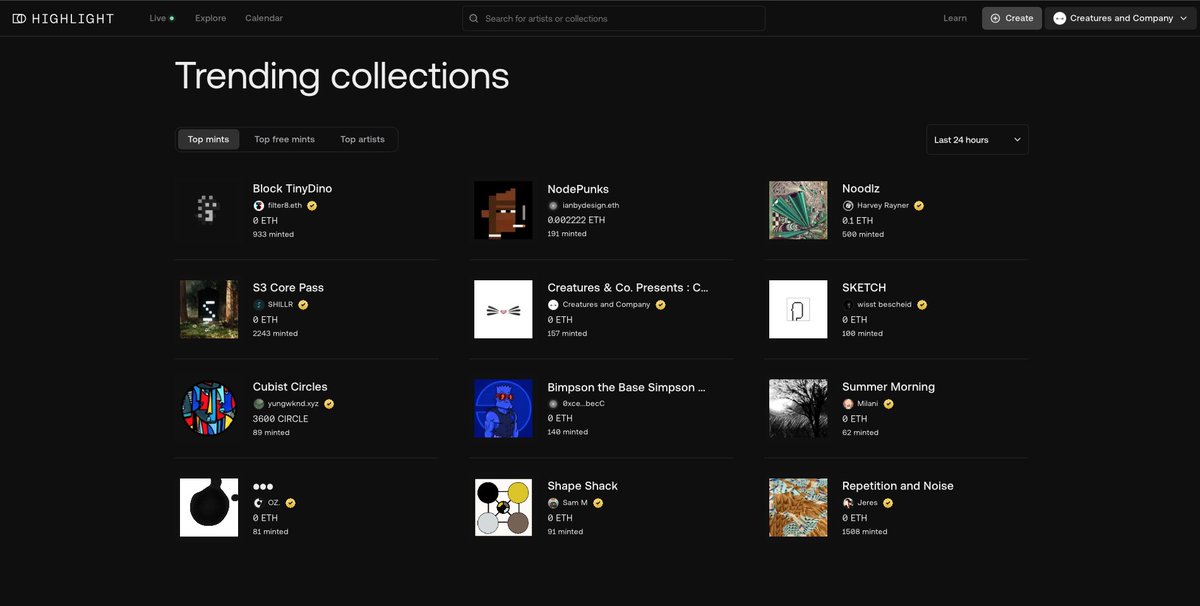1200x606 pixels.
Task: Open the Repetition and Noise thumbnail
Action: point(798,507)
